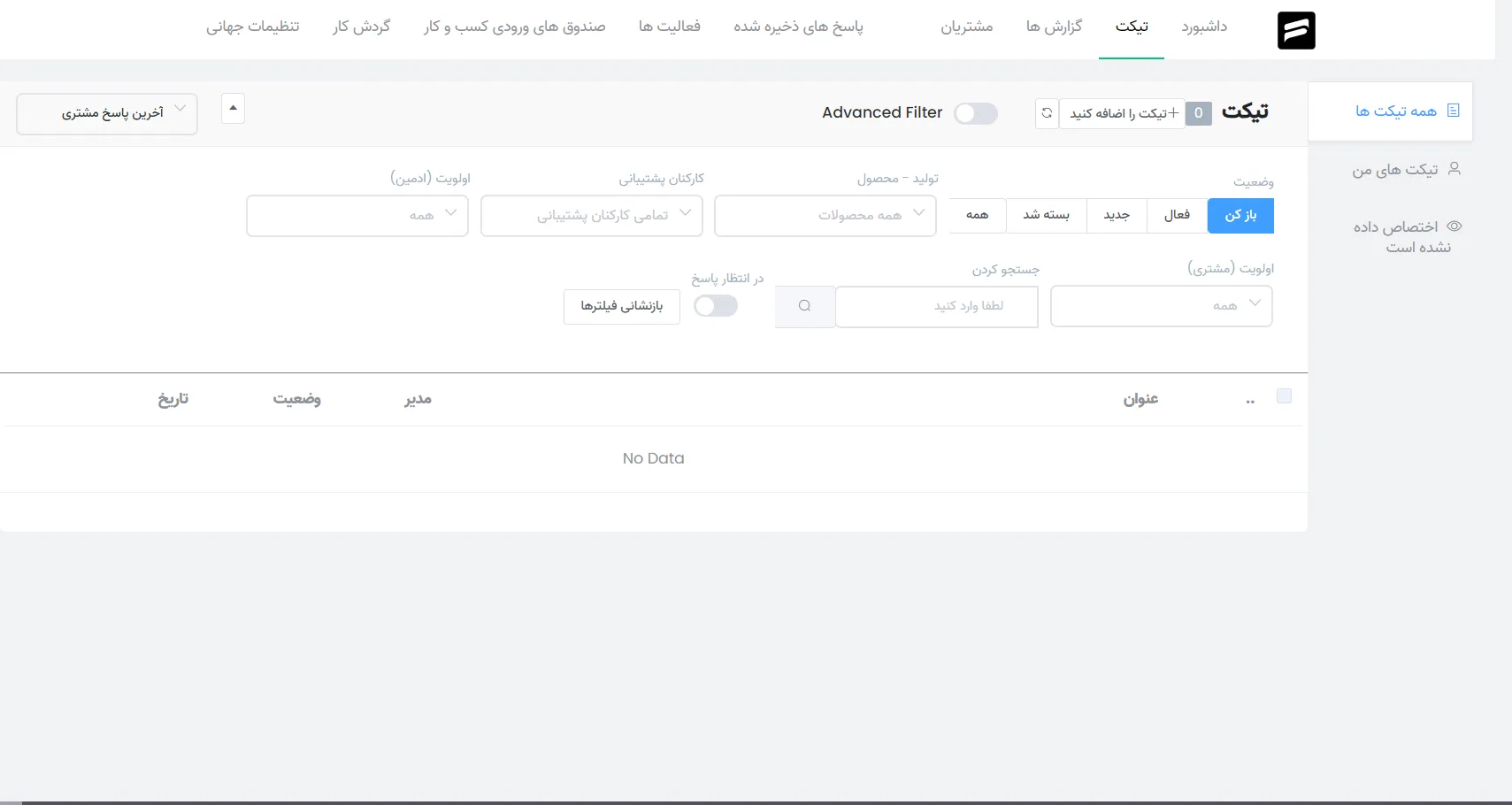Select the باز کن status filter

tap(1240, 216)
